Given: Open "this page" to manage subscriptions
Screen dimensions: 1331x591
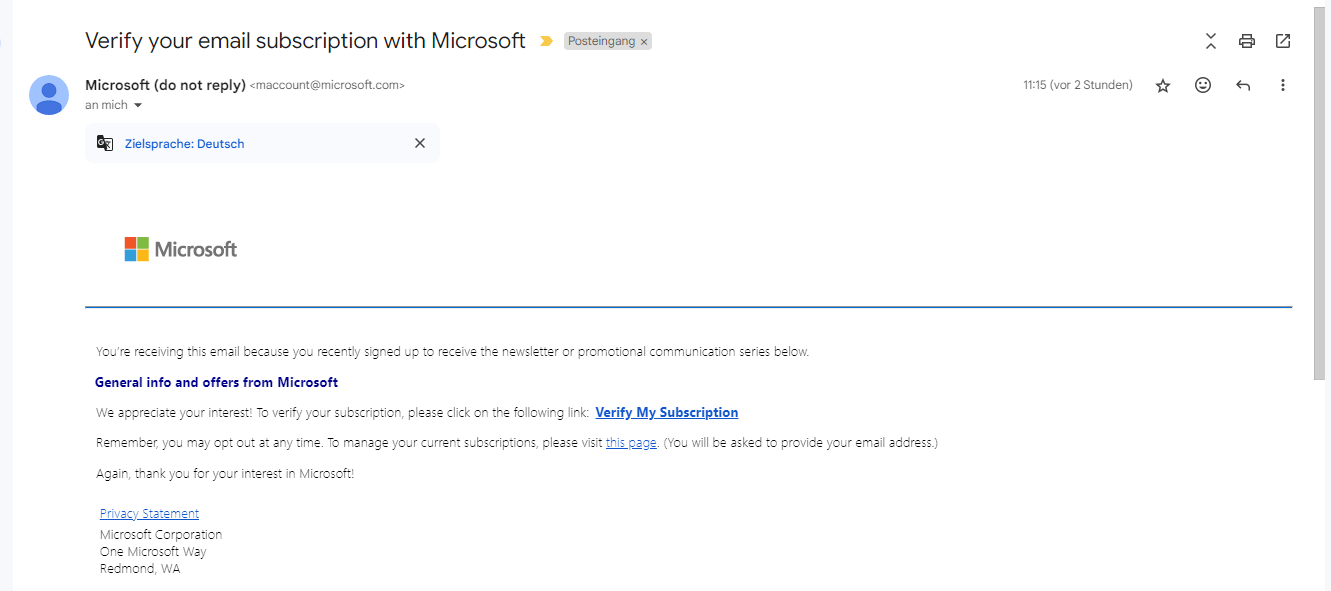Looking at the screenshot, I should (x=631, y=443).
